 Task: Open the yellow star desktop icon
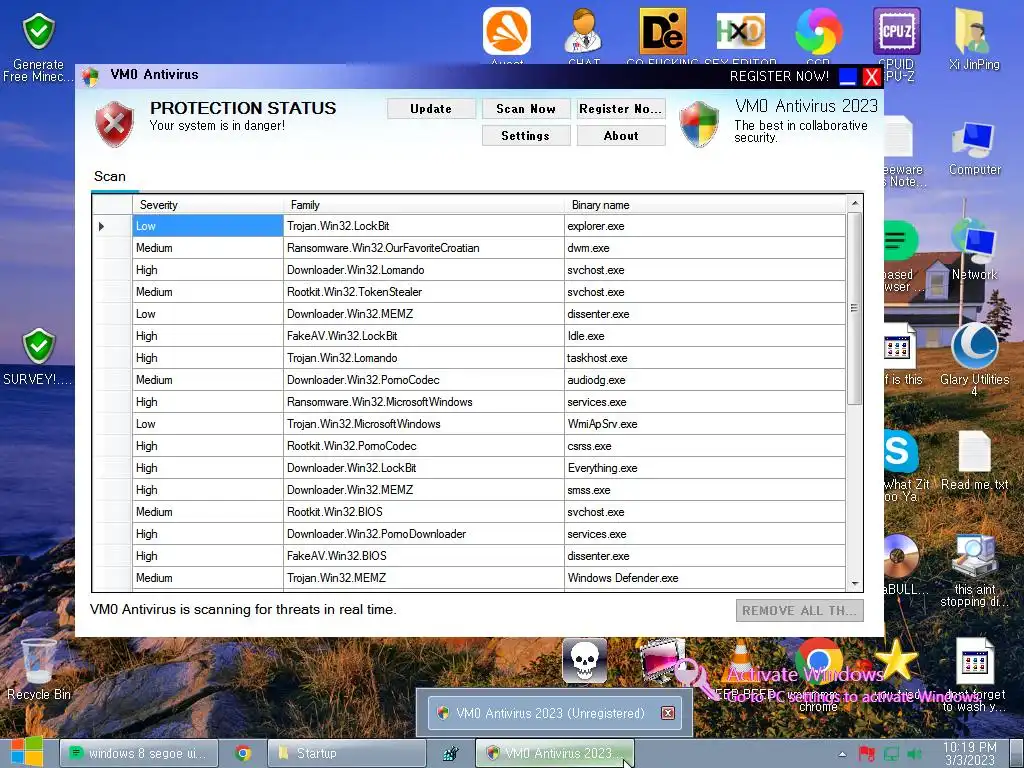tap(896, 660)
